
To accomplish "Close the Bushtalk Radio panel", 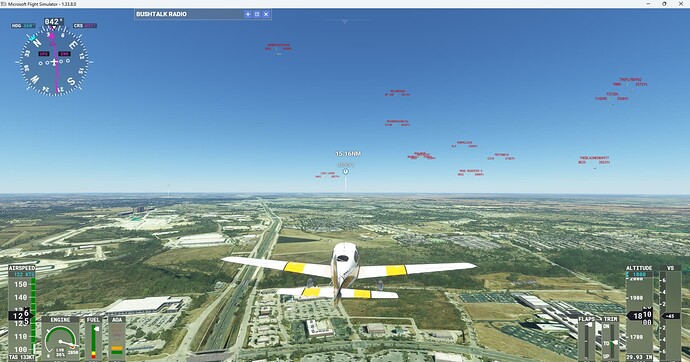I will point(266,14).
